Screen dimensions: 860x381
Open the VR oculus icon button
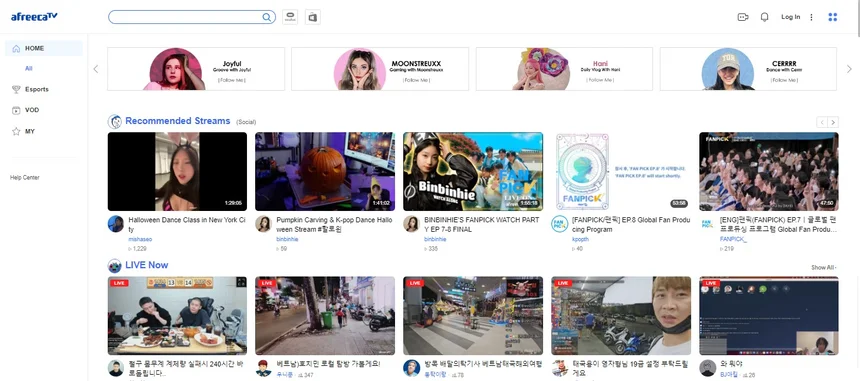point(290,17)
